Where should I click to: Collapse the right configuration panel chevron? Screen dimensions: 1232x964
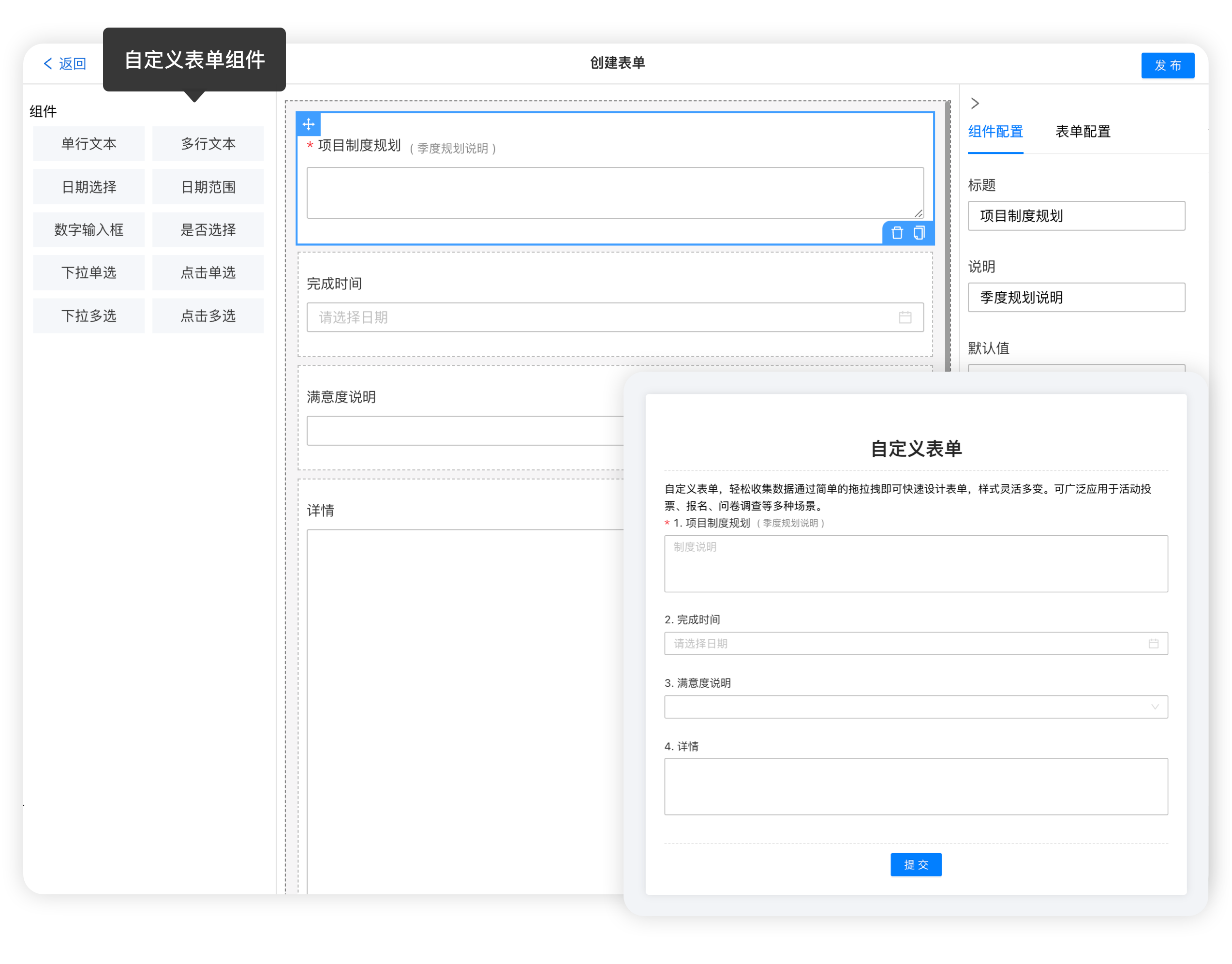[x=975, y=103]
